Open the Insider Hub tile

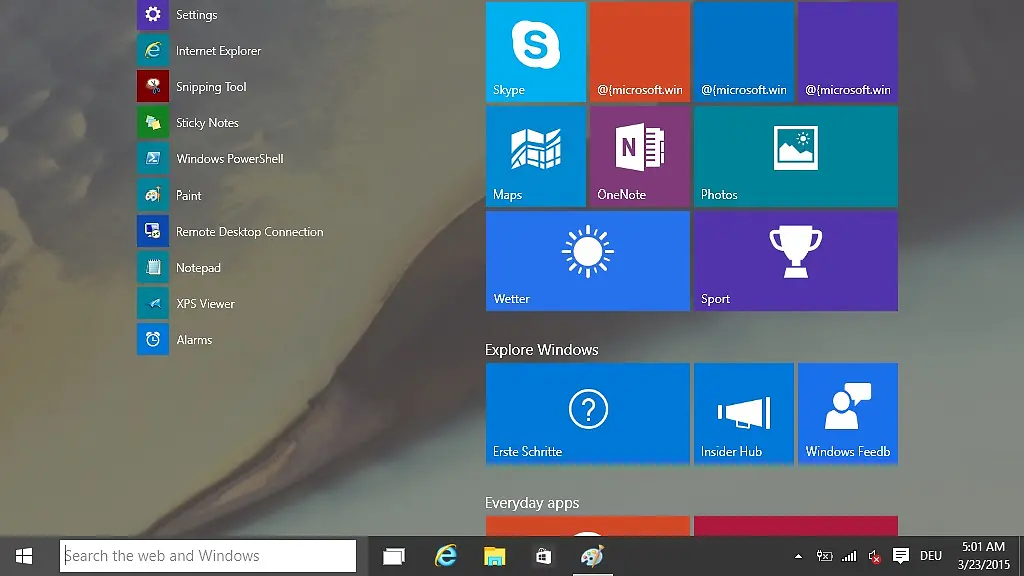point(743,413)
